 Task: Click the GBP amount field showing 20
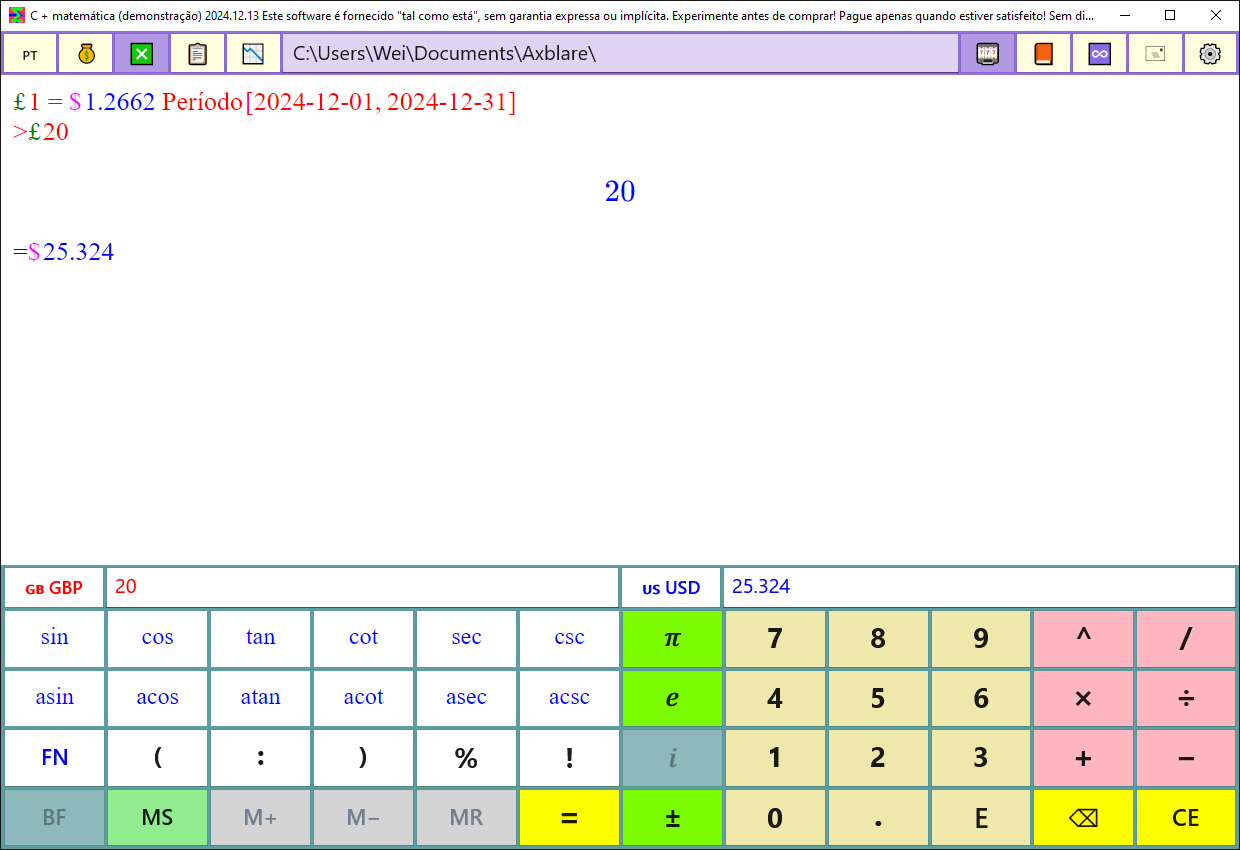point(363,588)
